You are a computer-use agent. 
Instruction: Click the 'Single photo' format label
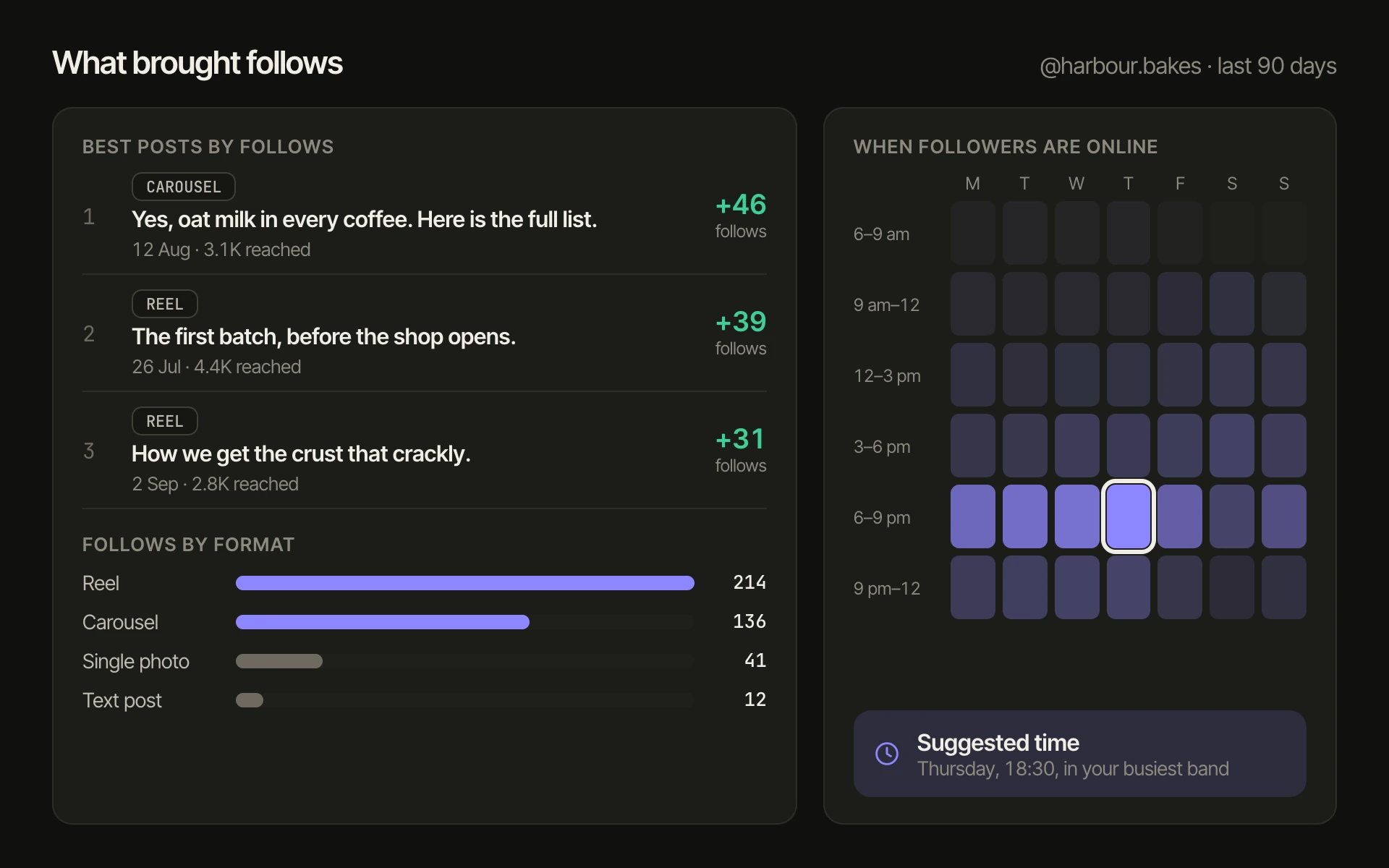[136, 661]
